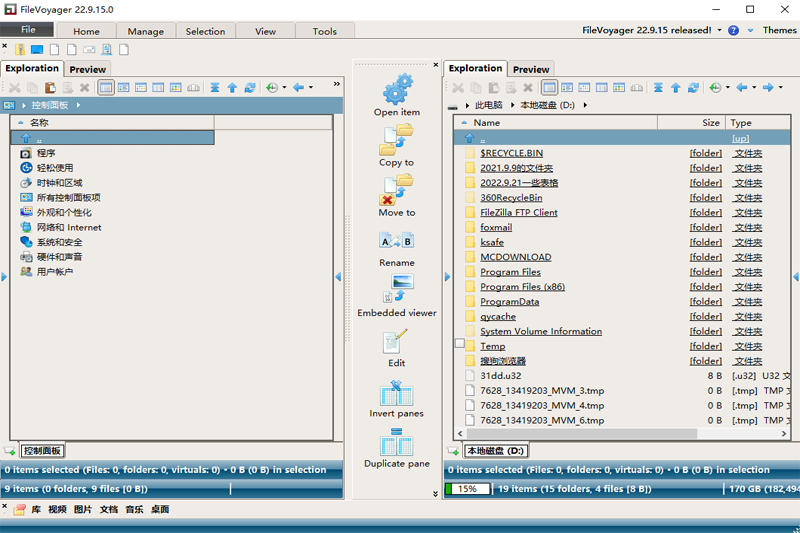Viewport: 800px width, 533px height.
Task: Open the Embedded viewer tool
Action: tap(397, 288)
